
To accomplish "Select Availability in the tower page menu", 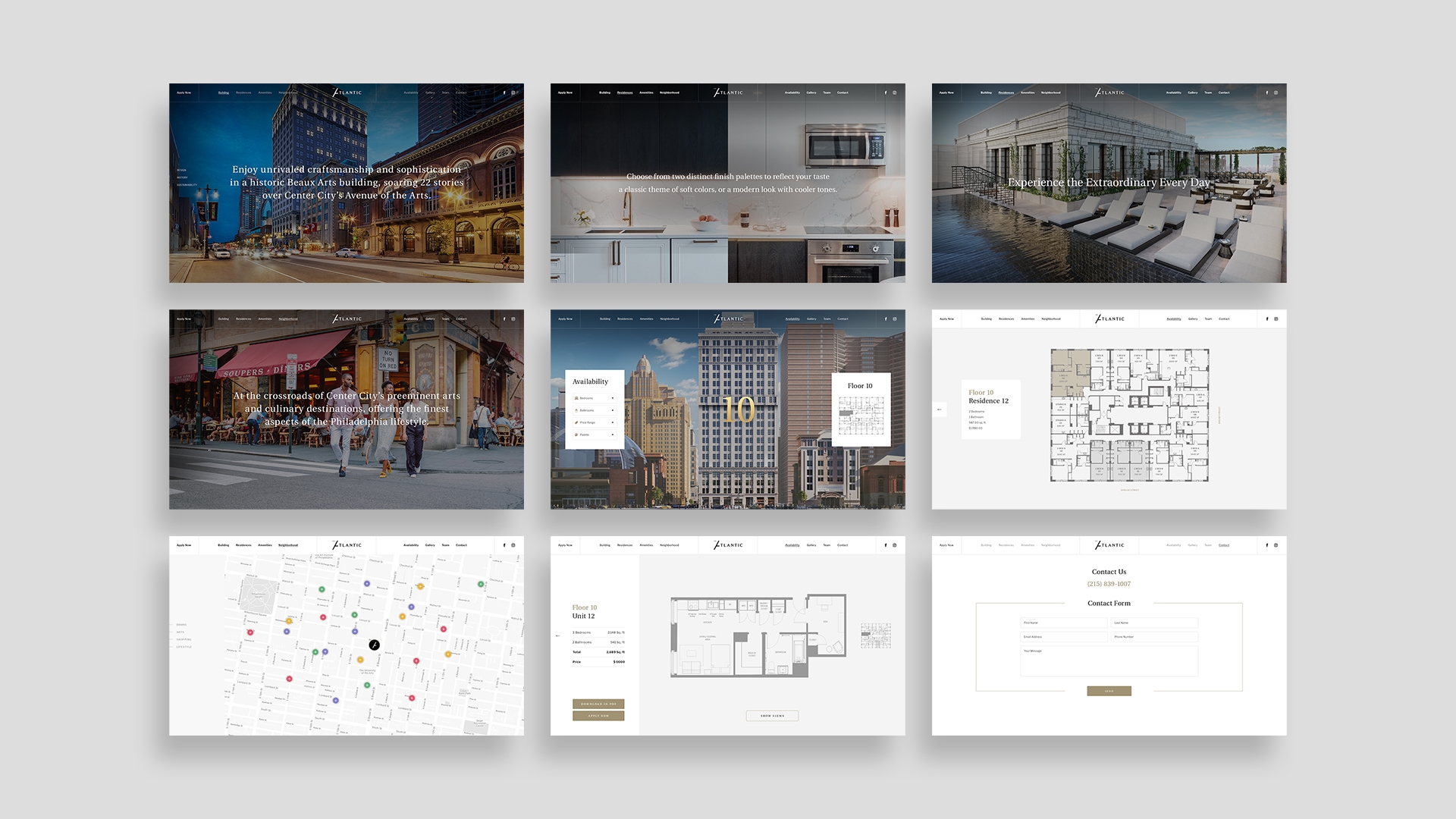I will [x=792, y=319].
